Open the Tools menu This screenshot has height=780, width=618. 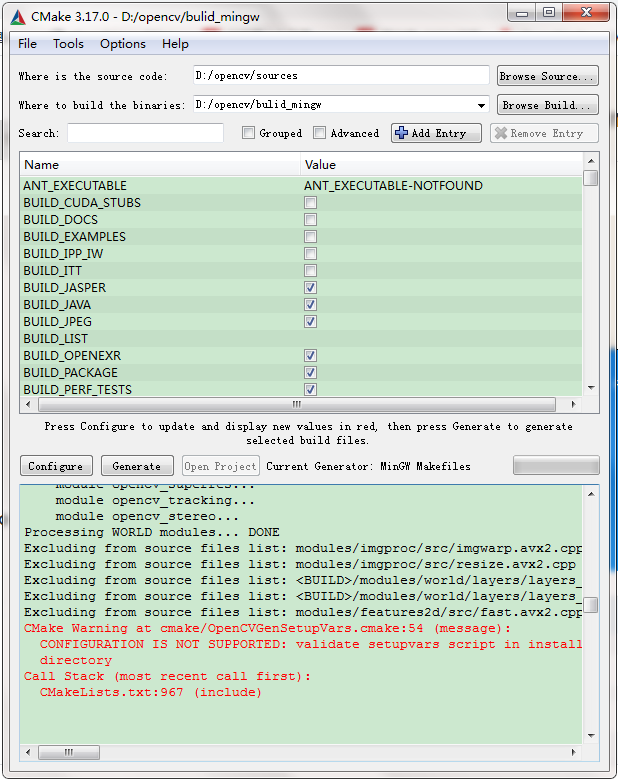pyautogui.click(x=68, y=44)
